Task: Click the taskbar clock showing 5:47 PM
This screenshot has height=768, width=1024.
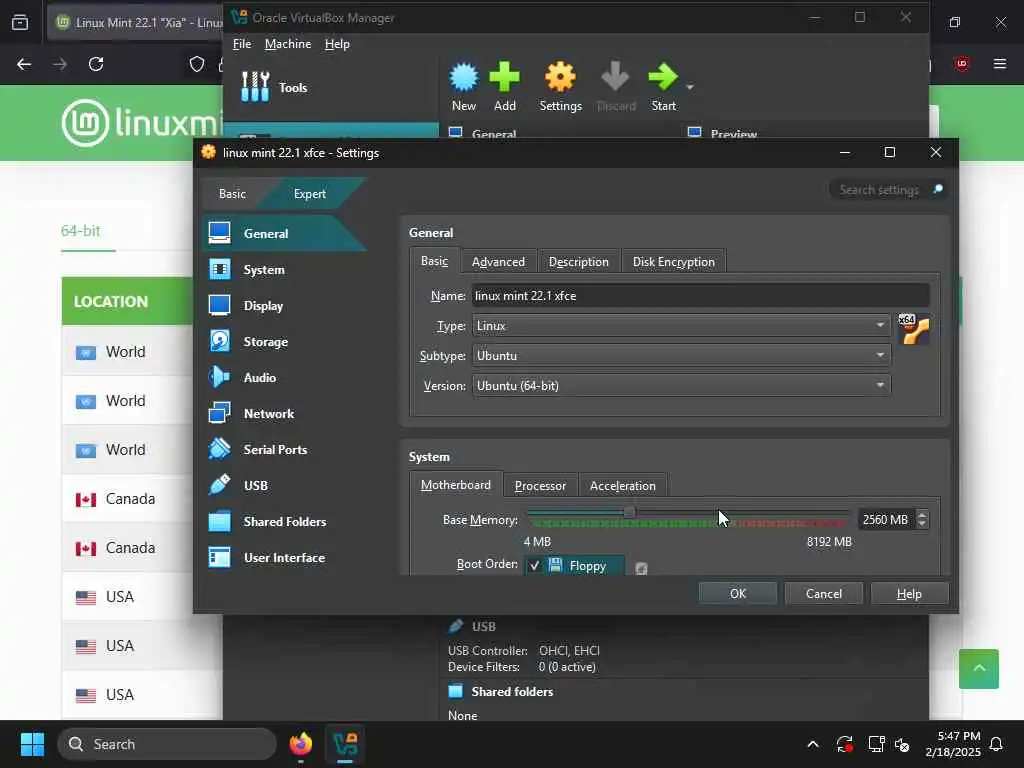Action: click(953, 744)
